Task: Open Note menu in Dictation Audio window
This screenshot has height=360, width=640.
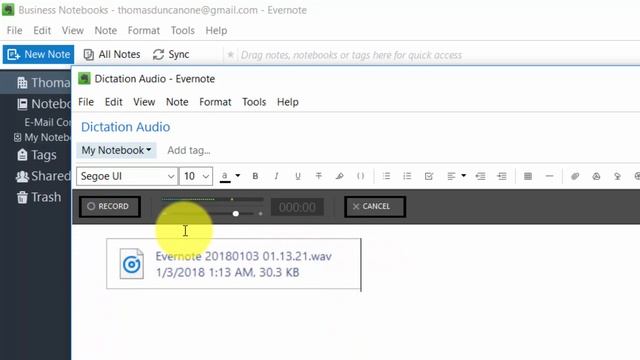Action: (177, 102)
